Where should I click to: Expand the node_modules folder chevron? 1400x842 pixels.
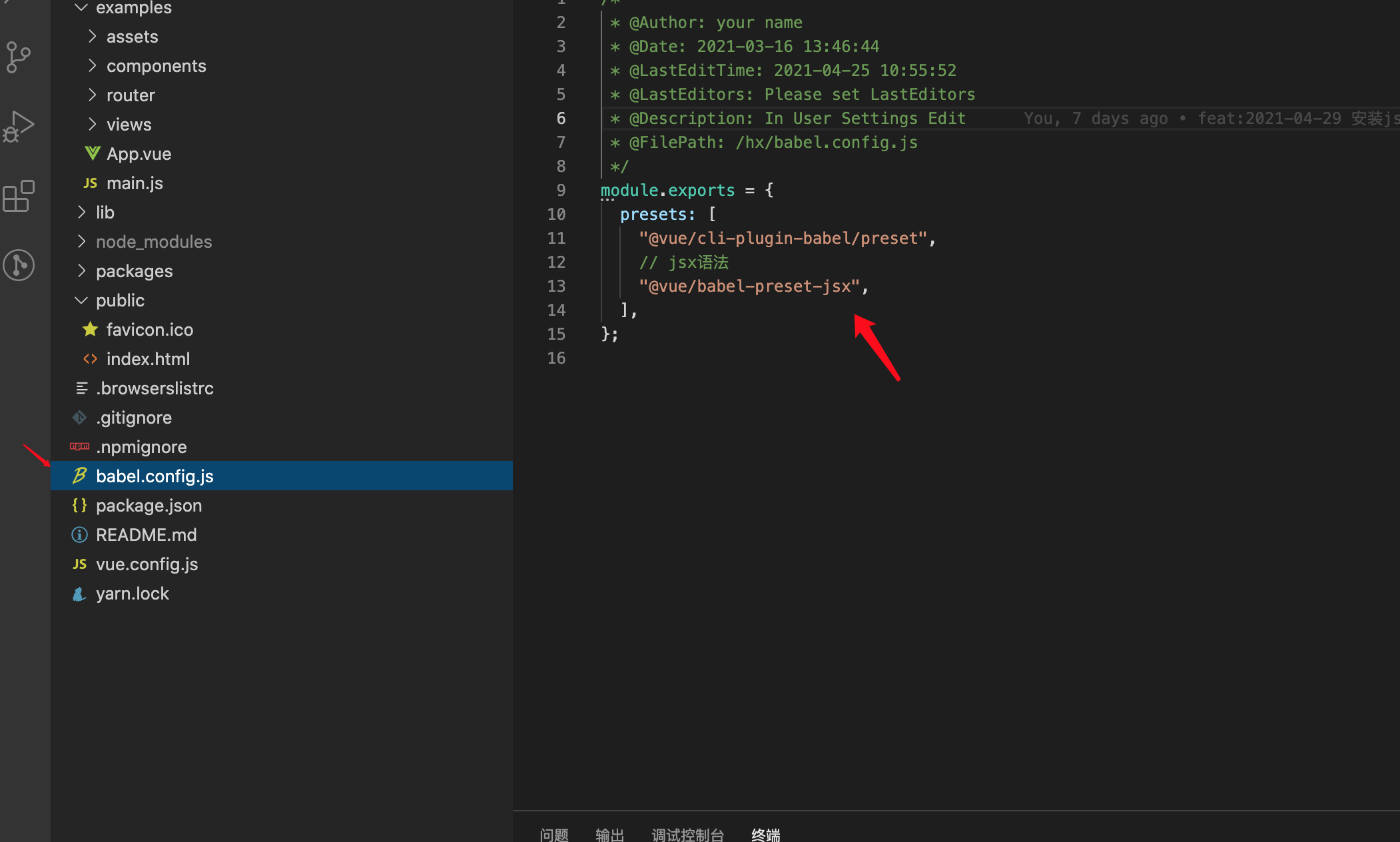click(81, 241)
